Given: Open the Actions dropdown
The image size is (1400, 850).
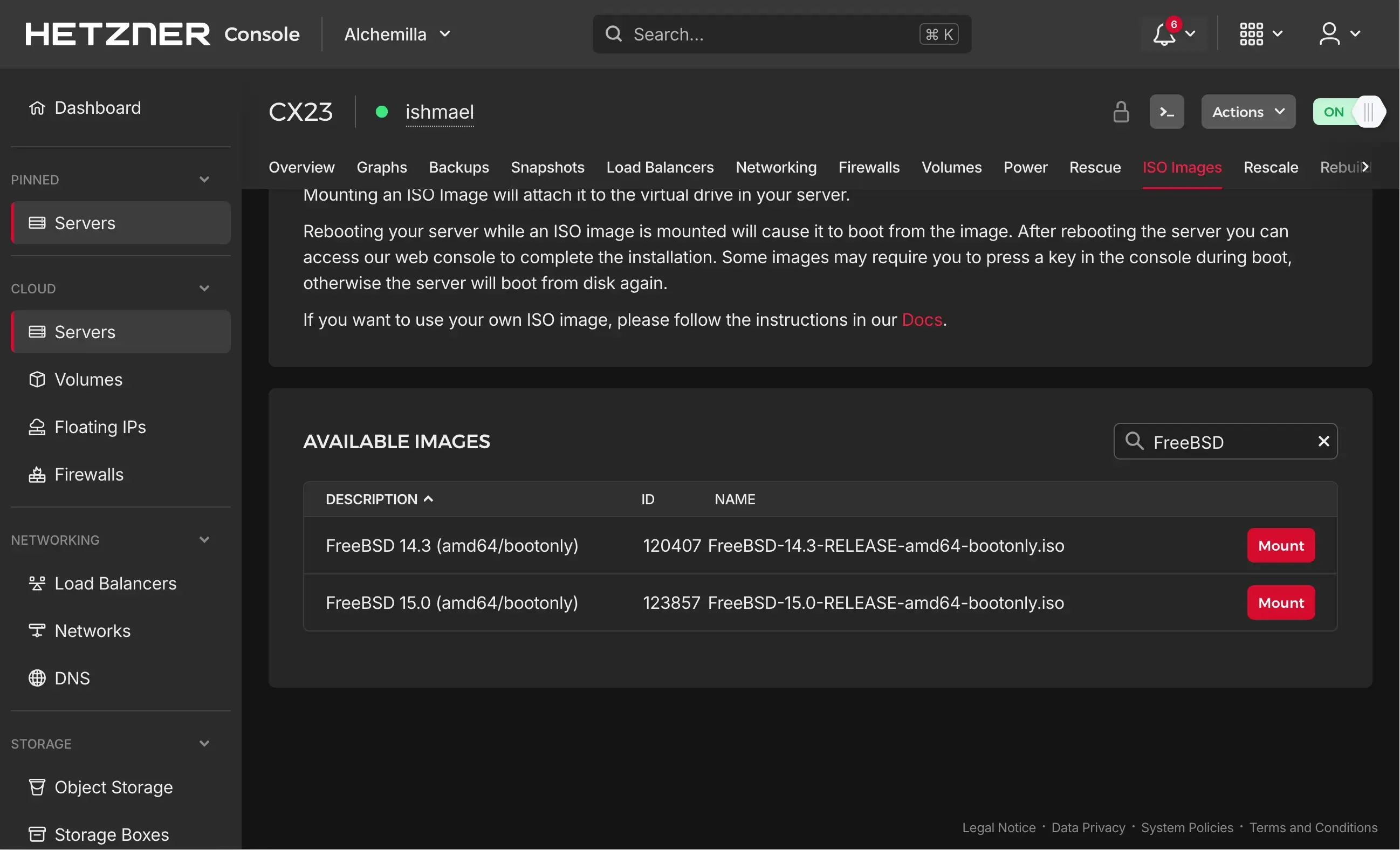Looking at the screenshot, I should coord(1248,112).
